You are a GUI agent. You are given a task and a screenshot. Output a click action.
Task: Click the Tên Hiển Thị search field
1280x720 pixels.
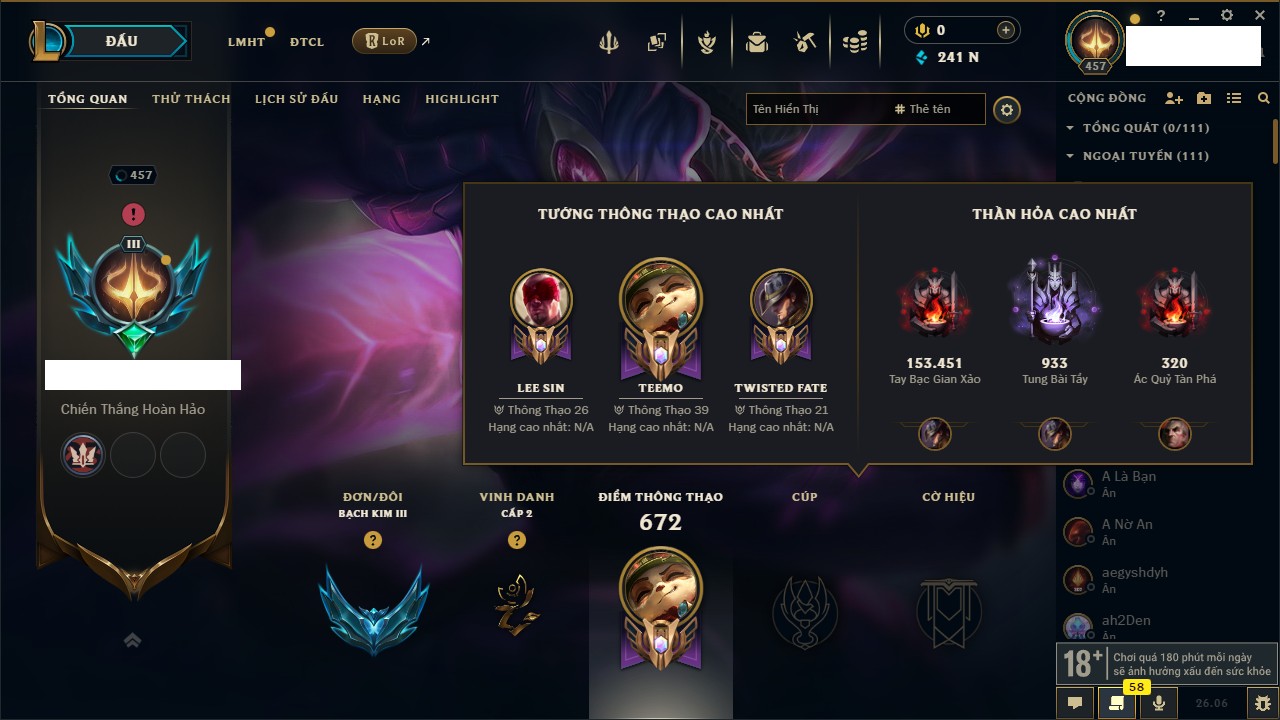tap(815, 109)
